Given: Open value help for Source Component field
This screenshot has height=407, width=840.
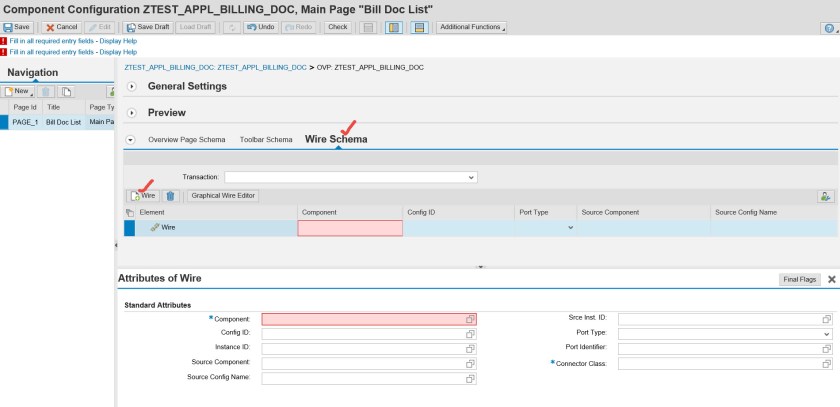Looking at the screenshot, I should pyautogui.click(x=470, y=364).
